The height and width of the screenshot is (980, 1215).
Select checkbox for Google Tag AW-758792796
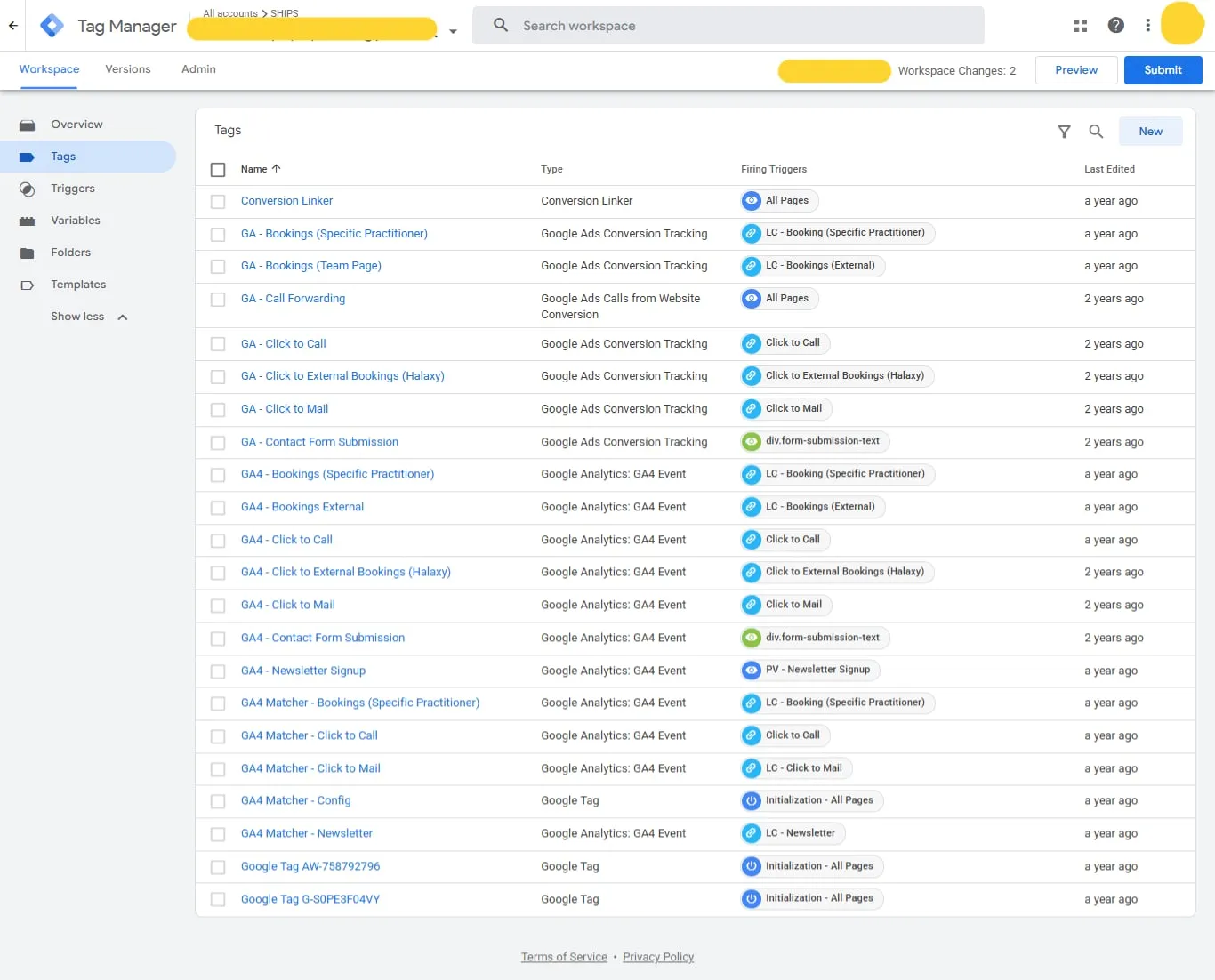point(218,867)
